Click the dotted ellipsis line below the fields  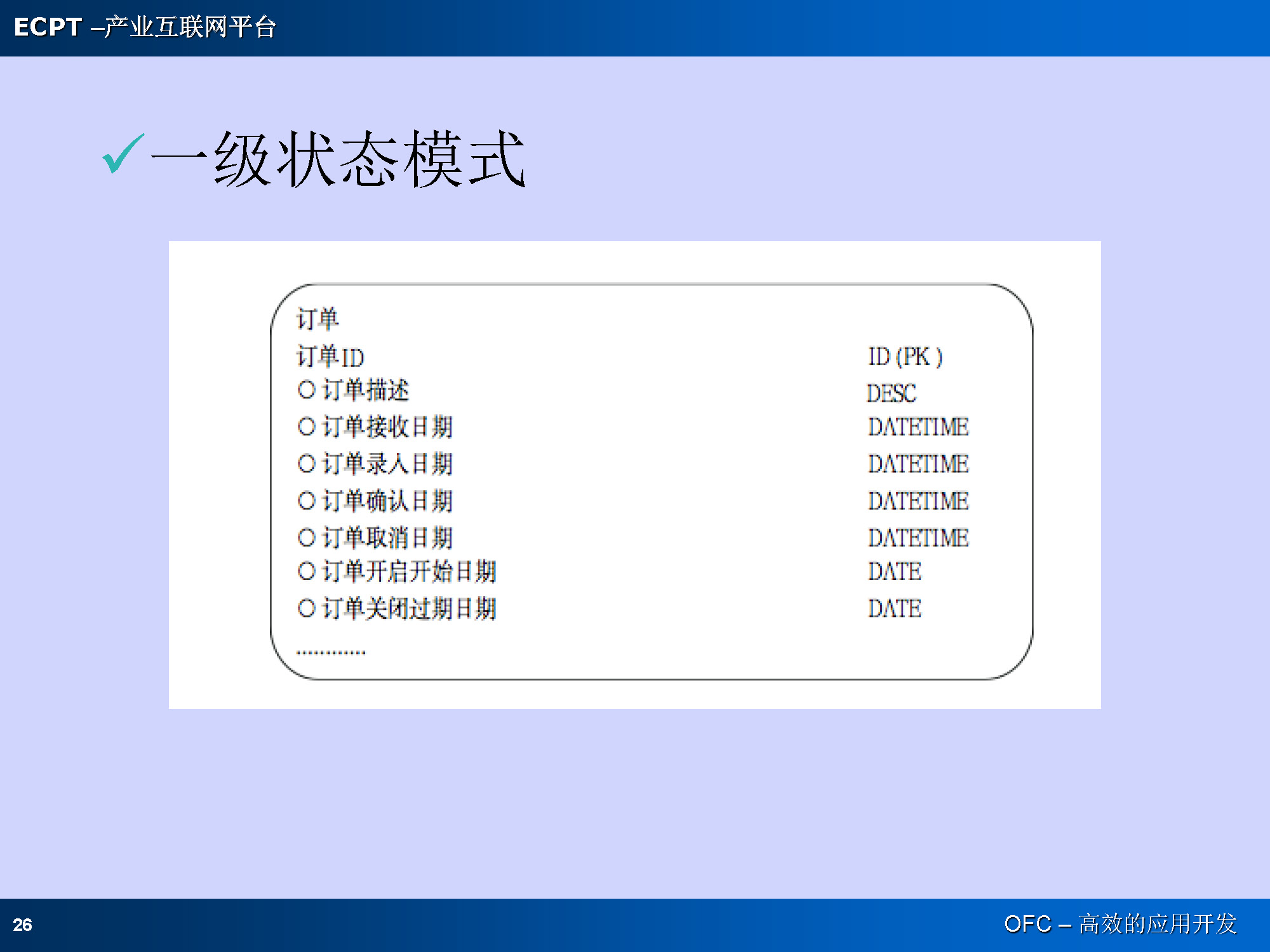coord(331,652)
